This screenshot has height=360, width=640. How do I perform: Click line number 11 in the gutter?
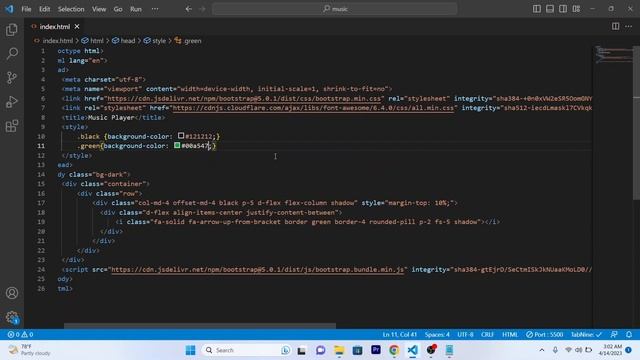pyautogui.click(x=41, y=146)
